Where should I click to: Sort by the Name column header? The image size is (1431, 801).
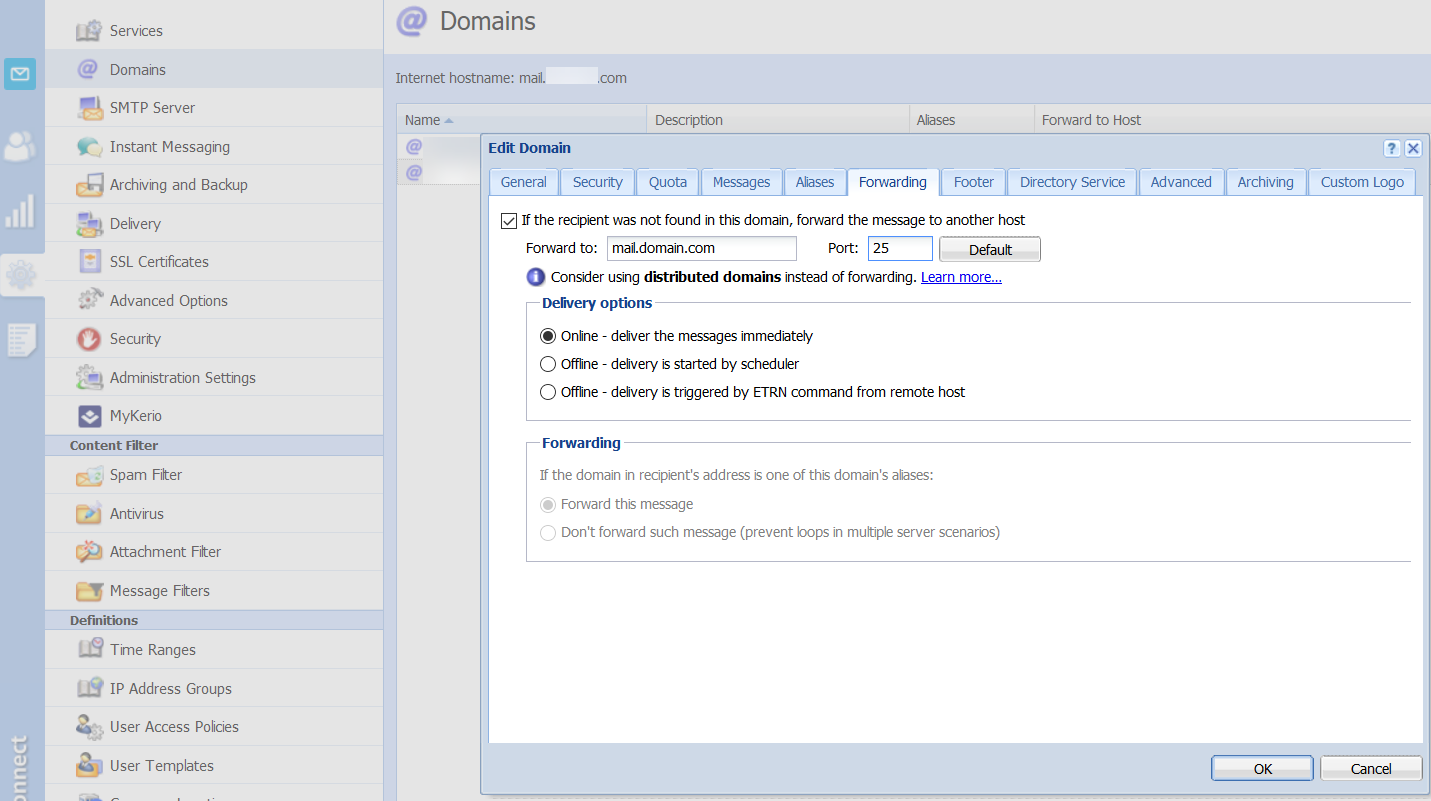522,120
